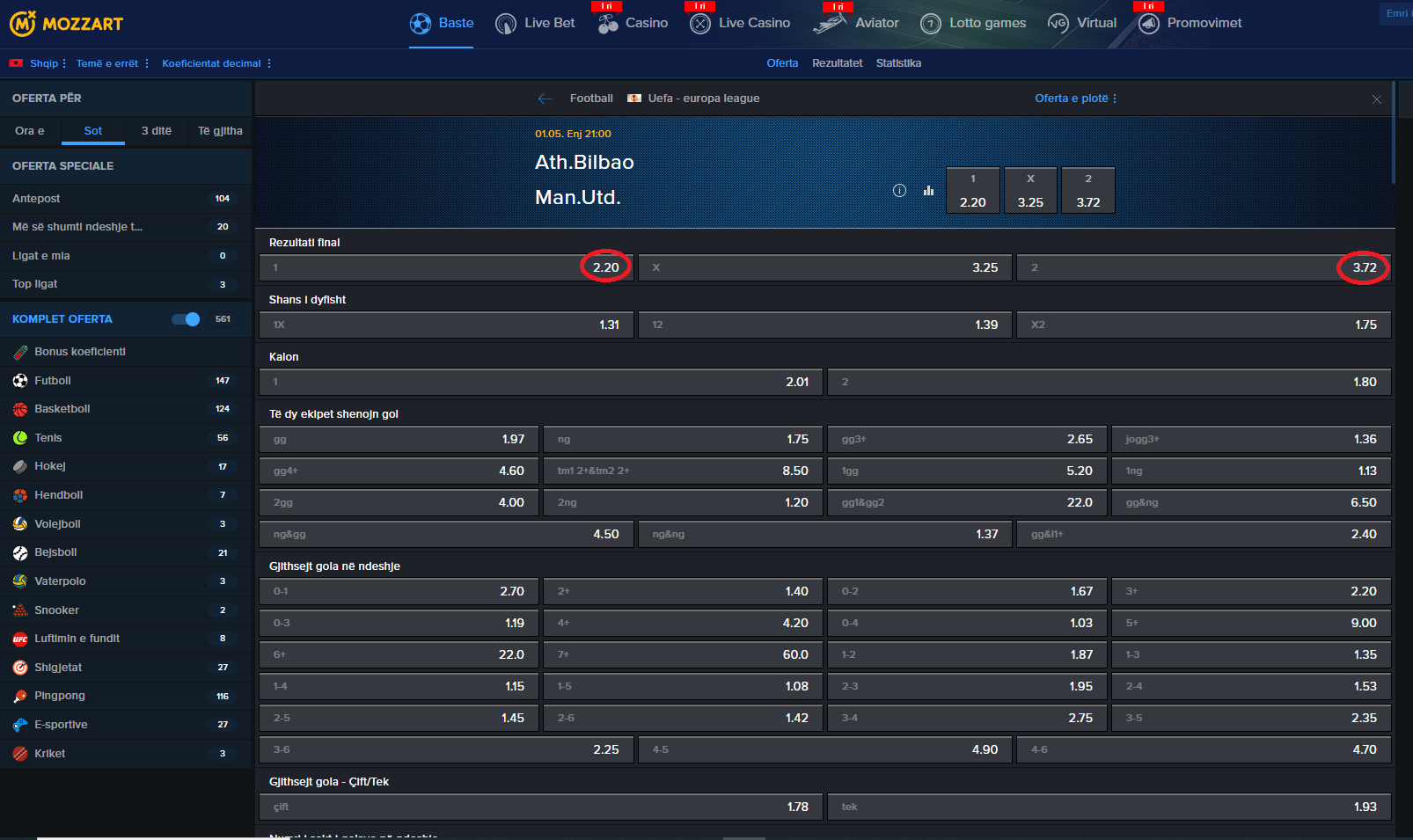The image size is (1413, 840).
Task: Select the Kriket icon
Action: (20, 754)
